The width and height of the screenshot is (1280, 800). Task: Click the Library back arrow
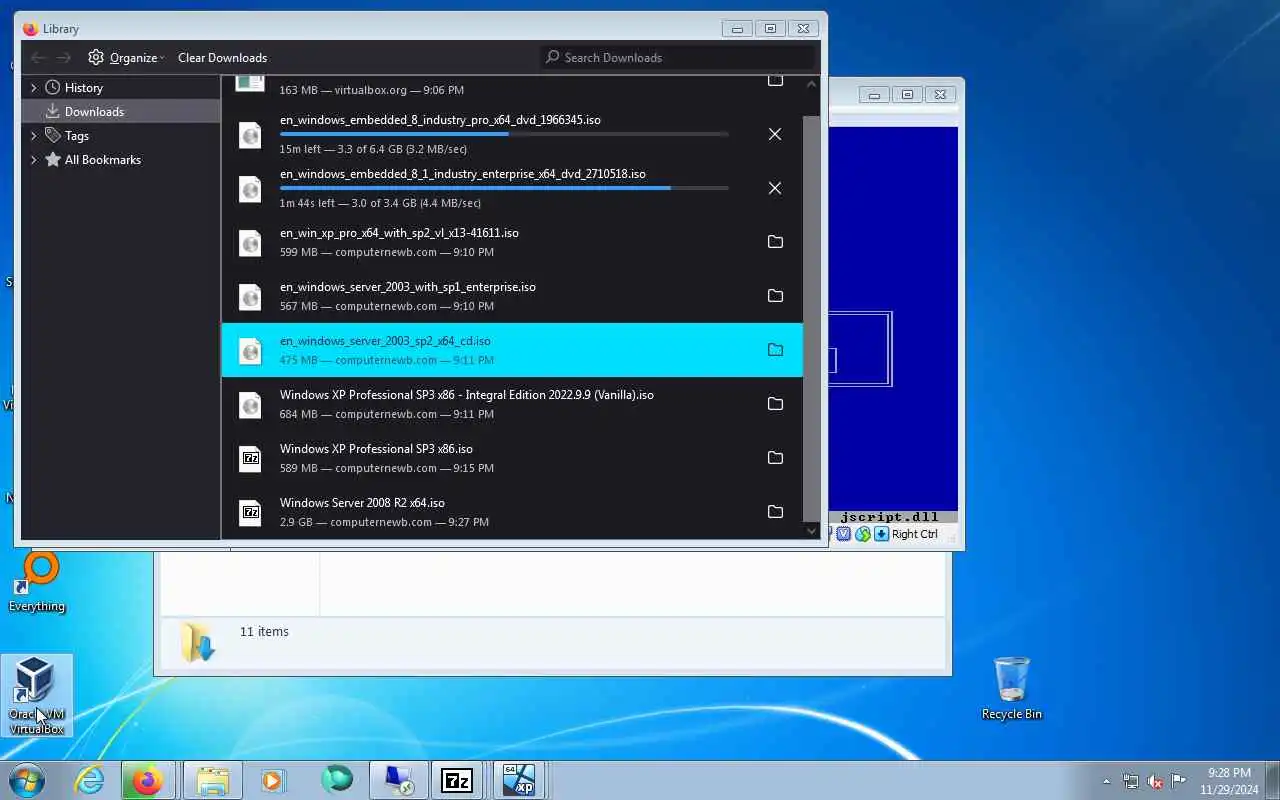coord(38,57)
